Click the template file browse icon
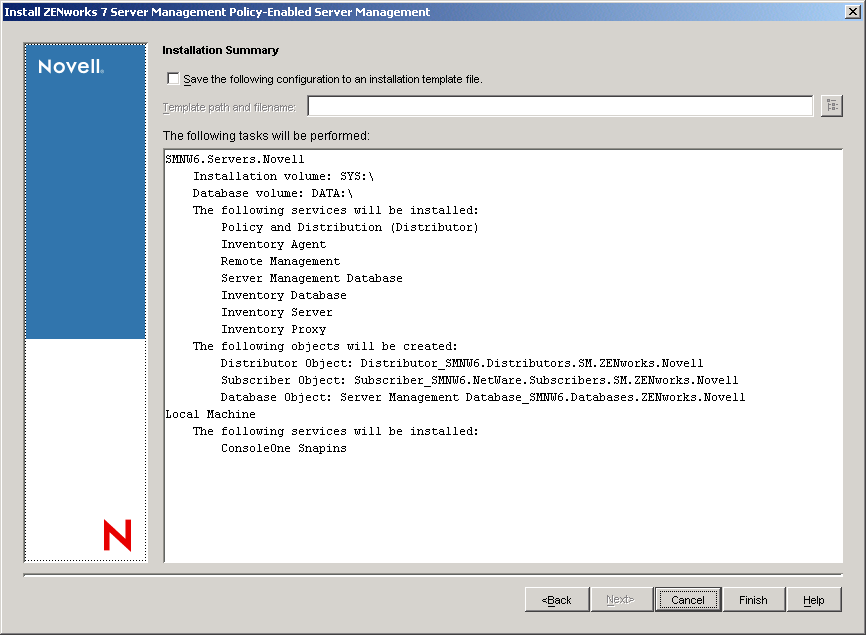 tap(832, 105)
